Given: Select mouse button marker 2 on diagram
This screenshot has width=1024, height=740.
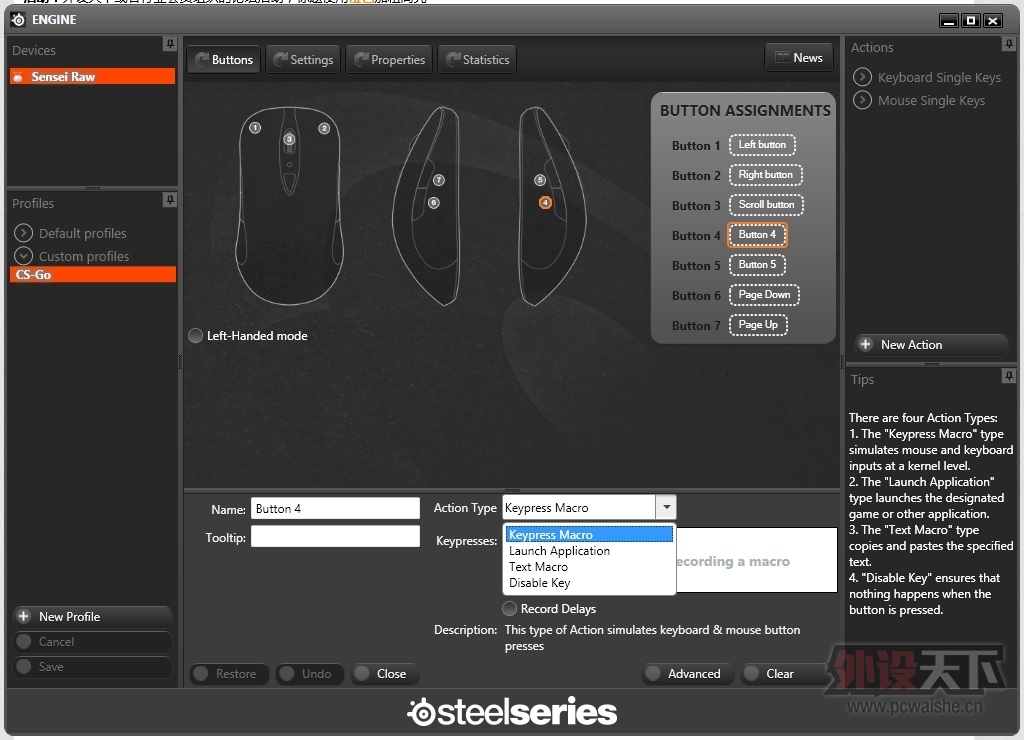Looking at the screenshot, I should (x=324, y=128).
